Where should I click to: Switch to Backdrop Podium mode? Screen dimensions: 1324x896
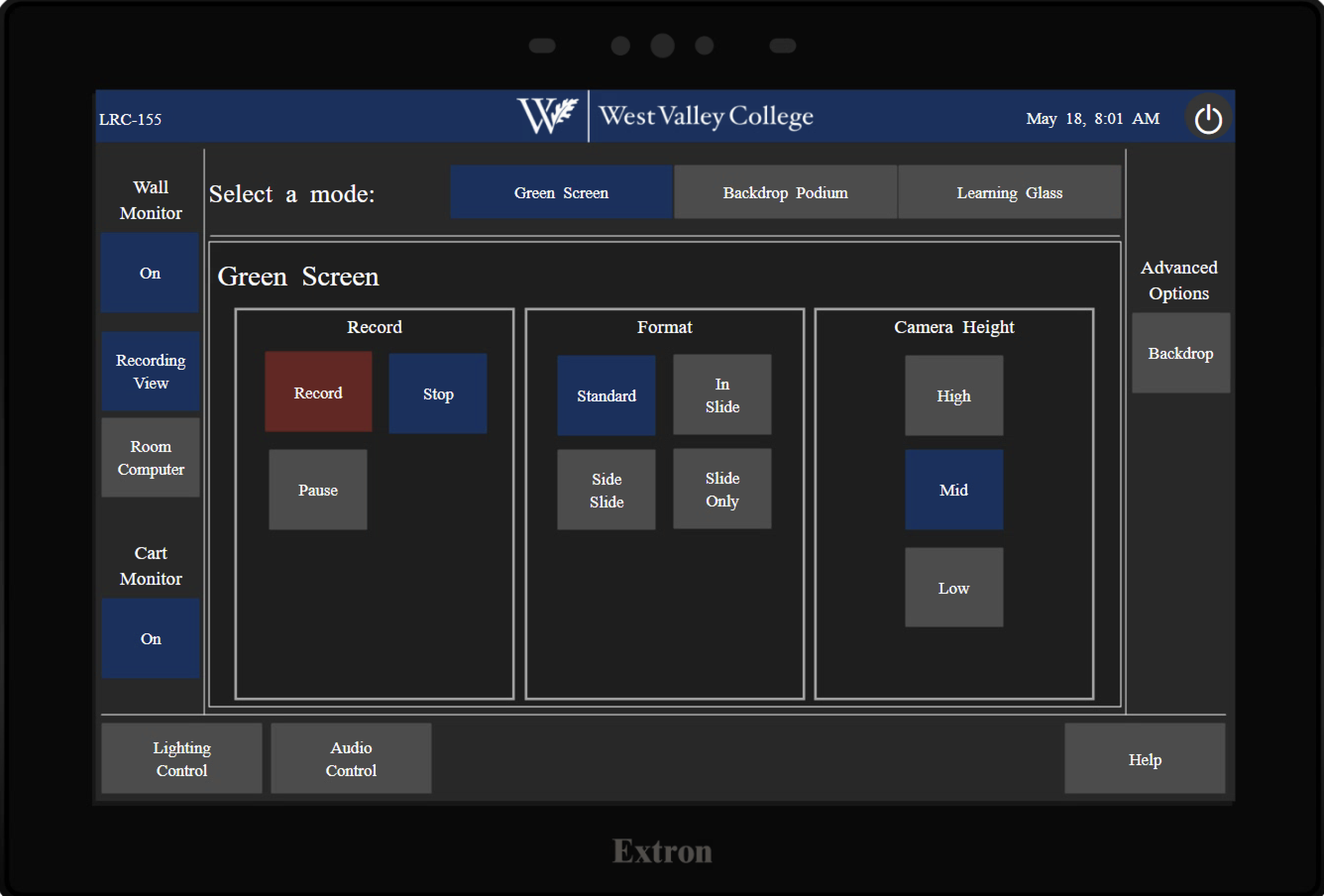click(785, 192)
